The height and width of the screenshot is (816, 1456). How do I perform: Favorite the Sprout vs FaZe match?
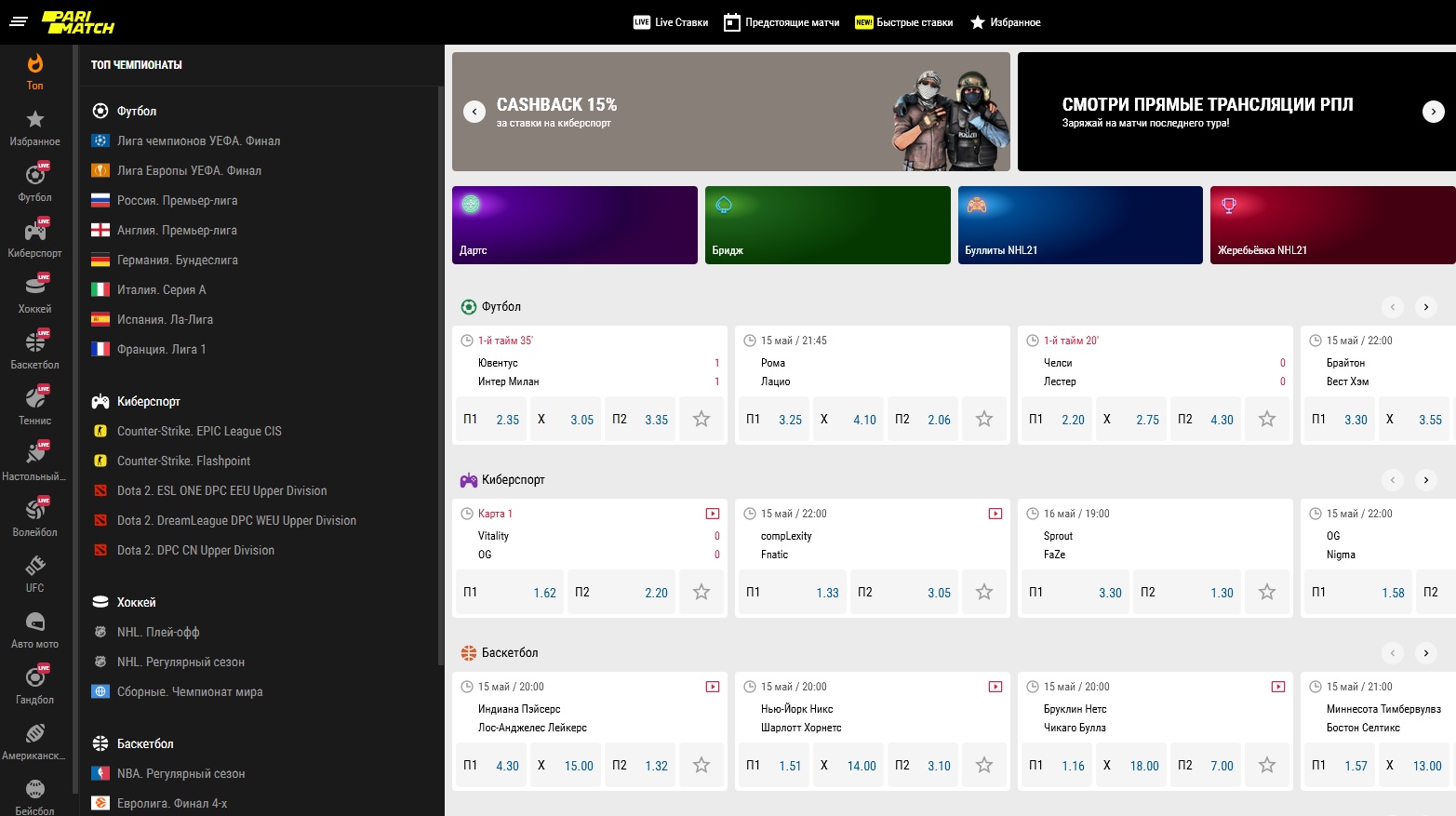pos(1267,593)
